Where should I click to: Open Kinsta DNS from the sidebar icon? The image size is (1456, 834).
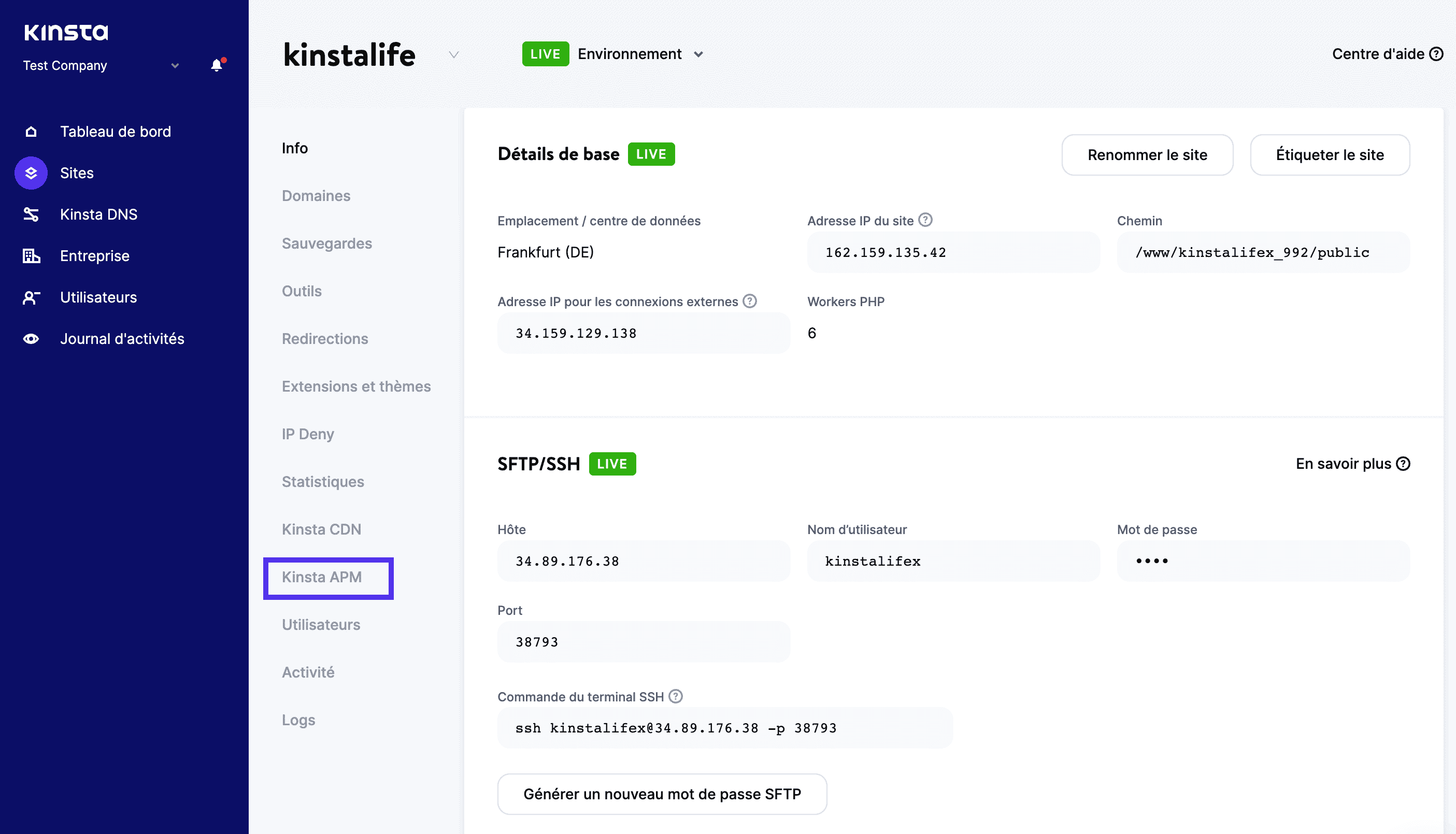click(31, 214)
